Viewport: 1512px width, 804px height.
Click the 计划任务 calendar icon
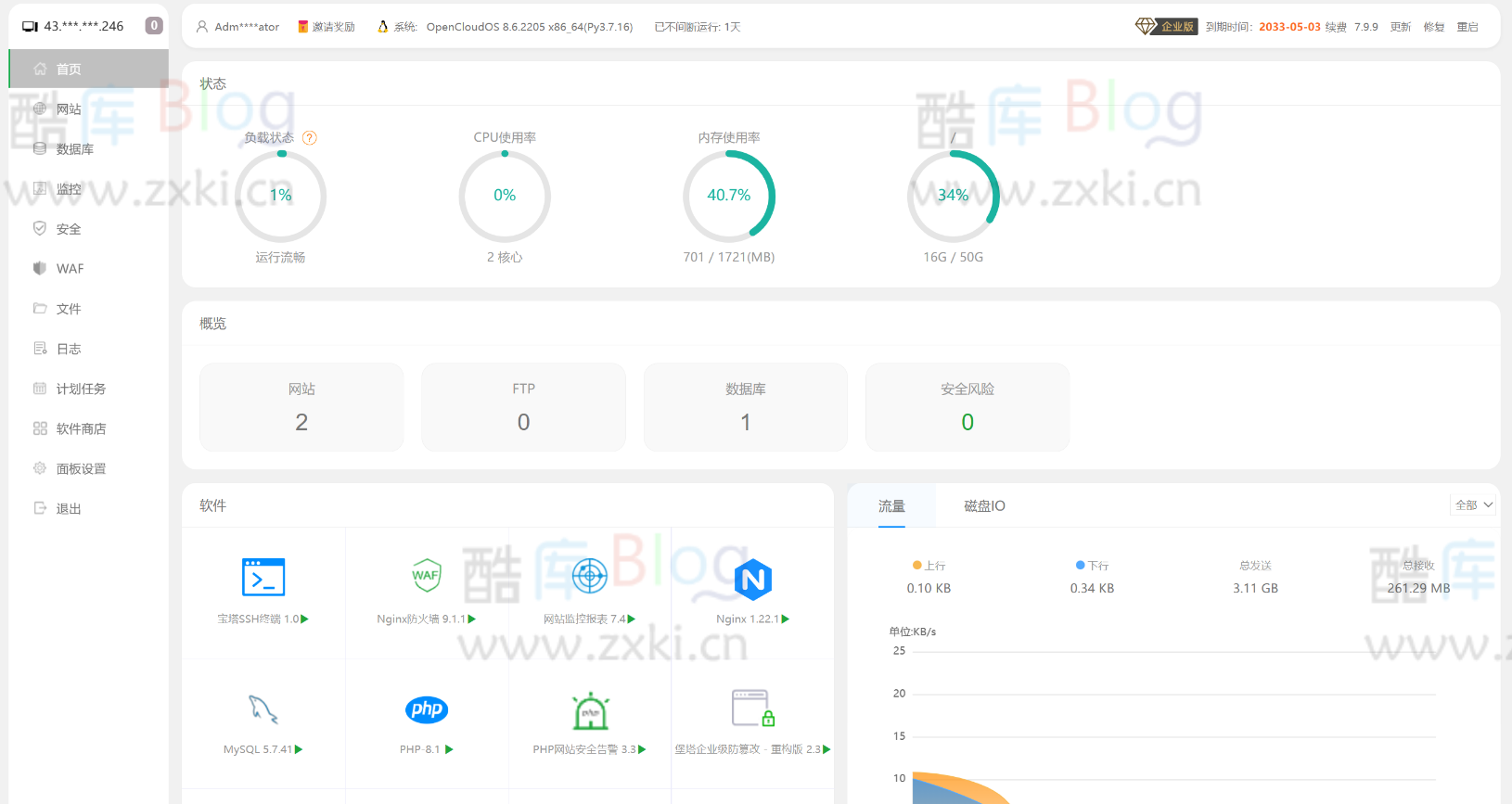coord(40,389)
